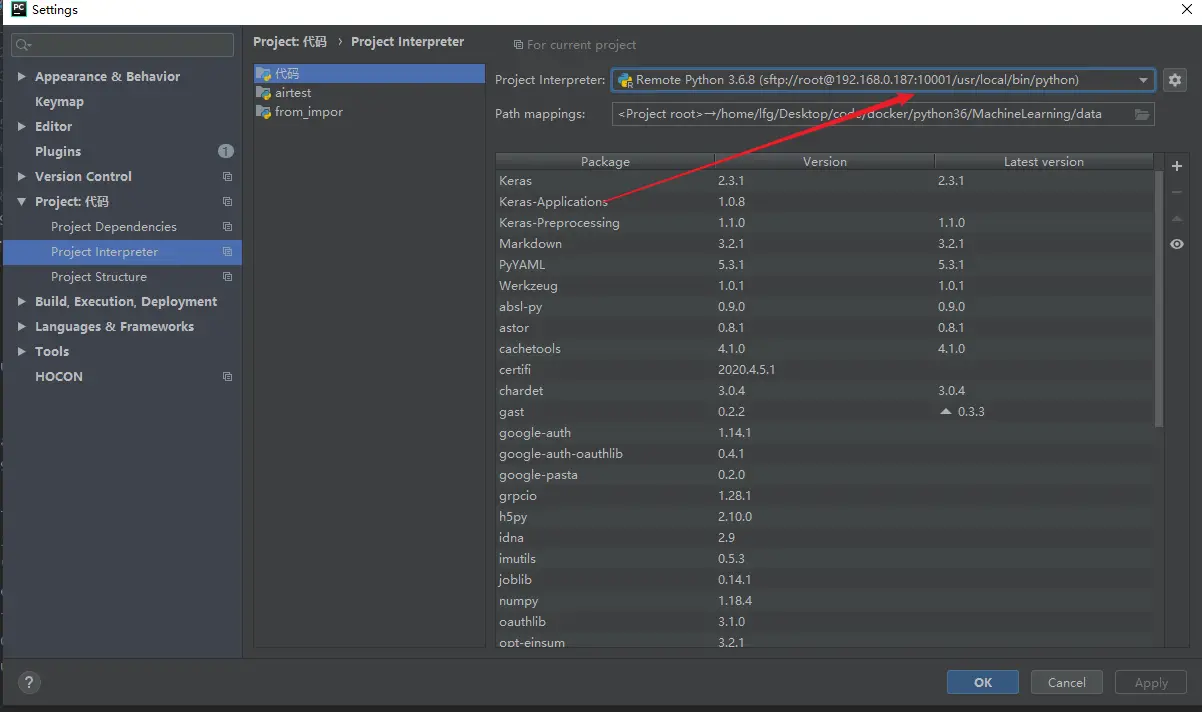Viewport: 1202px width, 712px height.
Task: Click the upgrade package arrow icon
Action: tap(1177, 218)
